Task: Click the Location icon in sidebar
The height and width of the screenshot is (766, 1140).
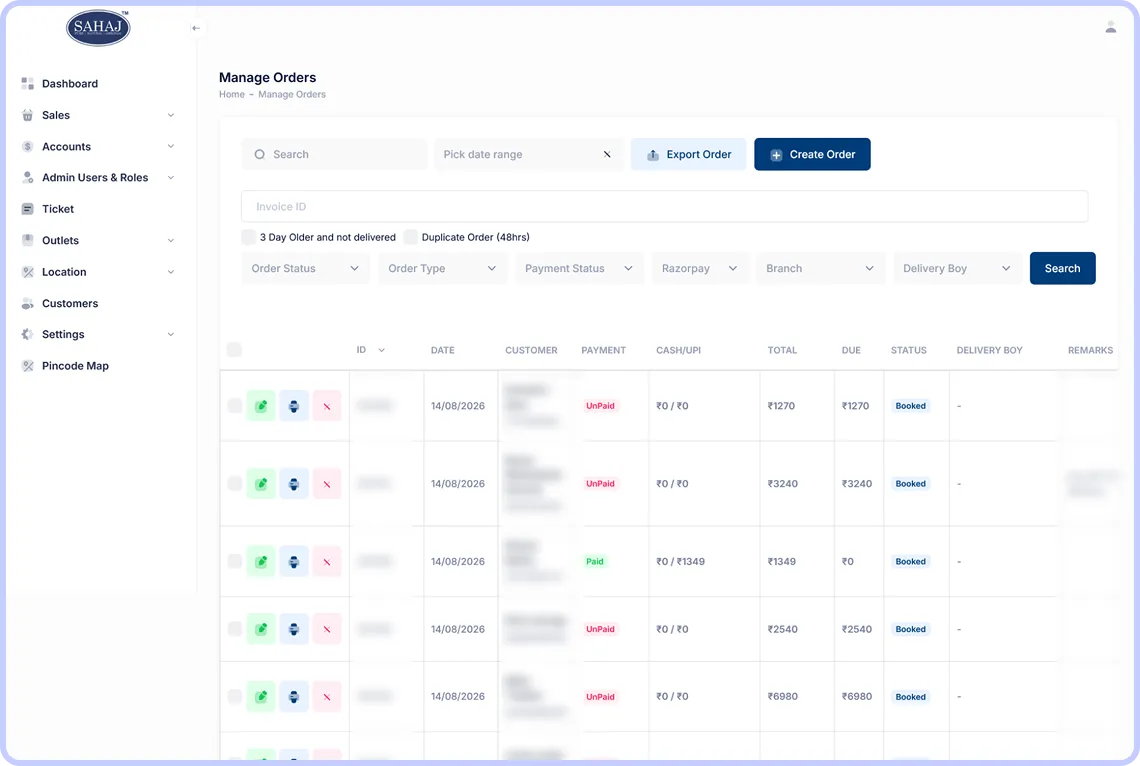Action: [28, 272]
